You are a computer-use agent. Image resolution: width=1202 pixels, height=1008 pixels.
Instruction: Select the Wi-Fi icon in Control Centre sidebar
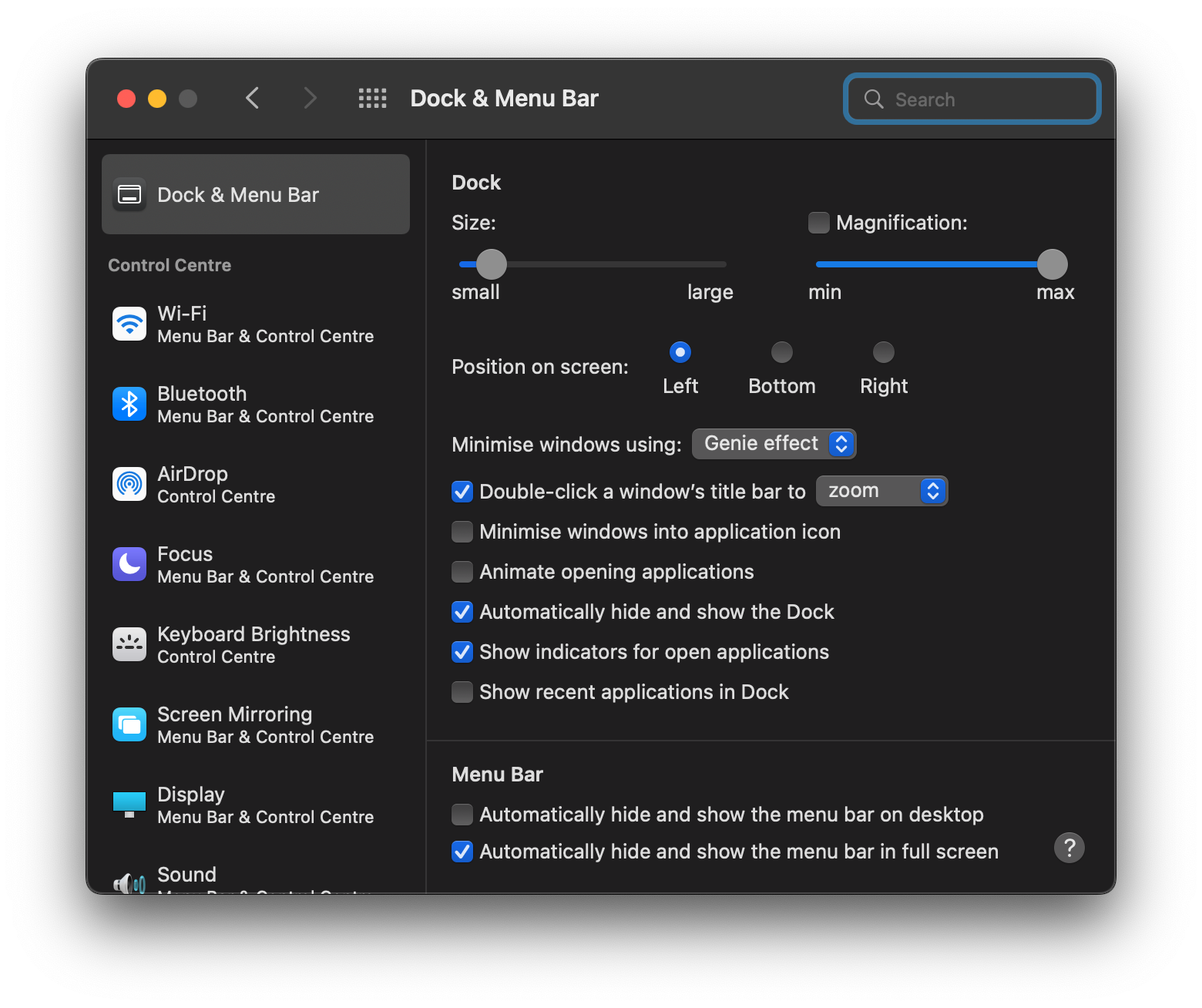click(129, 323)
